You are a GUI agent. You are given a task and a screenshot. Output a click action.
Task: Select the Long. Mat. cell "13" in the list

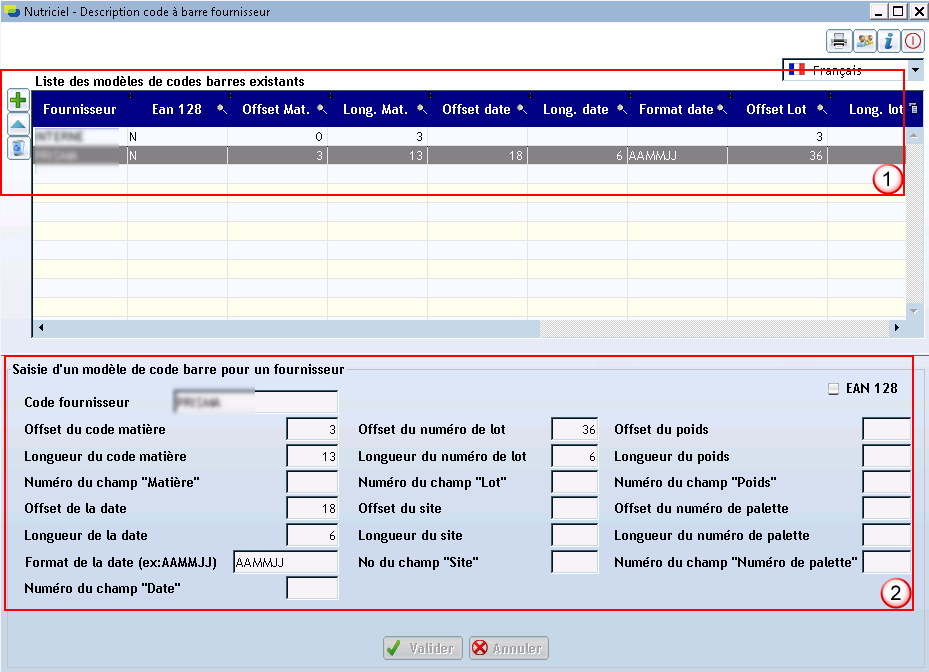[377, 155]
